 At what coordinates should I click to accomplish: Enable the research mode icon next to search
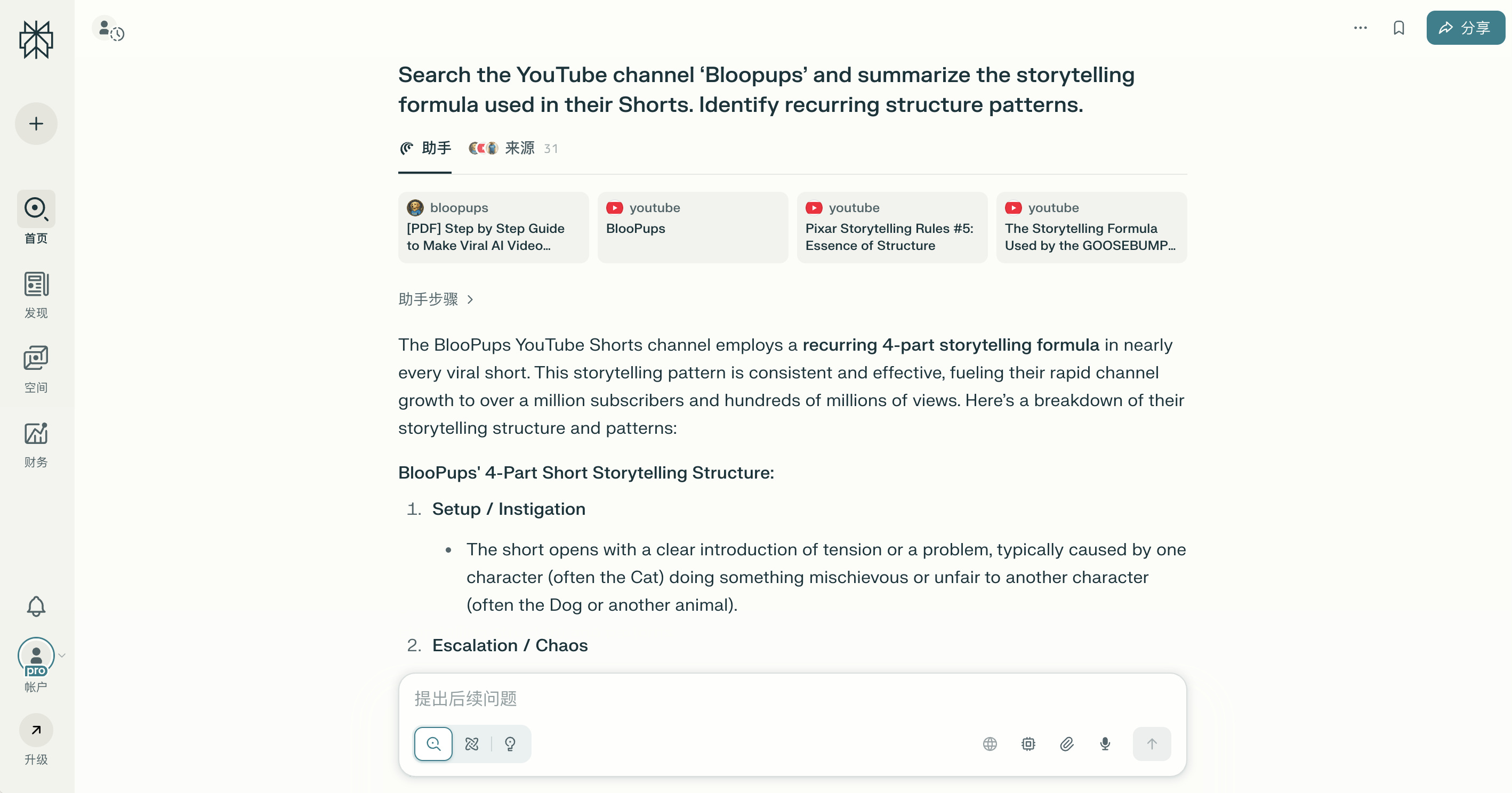click(x=472, y=744)
